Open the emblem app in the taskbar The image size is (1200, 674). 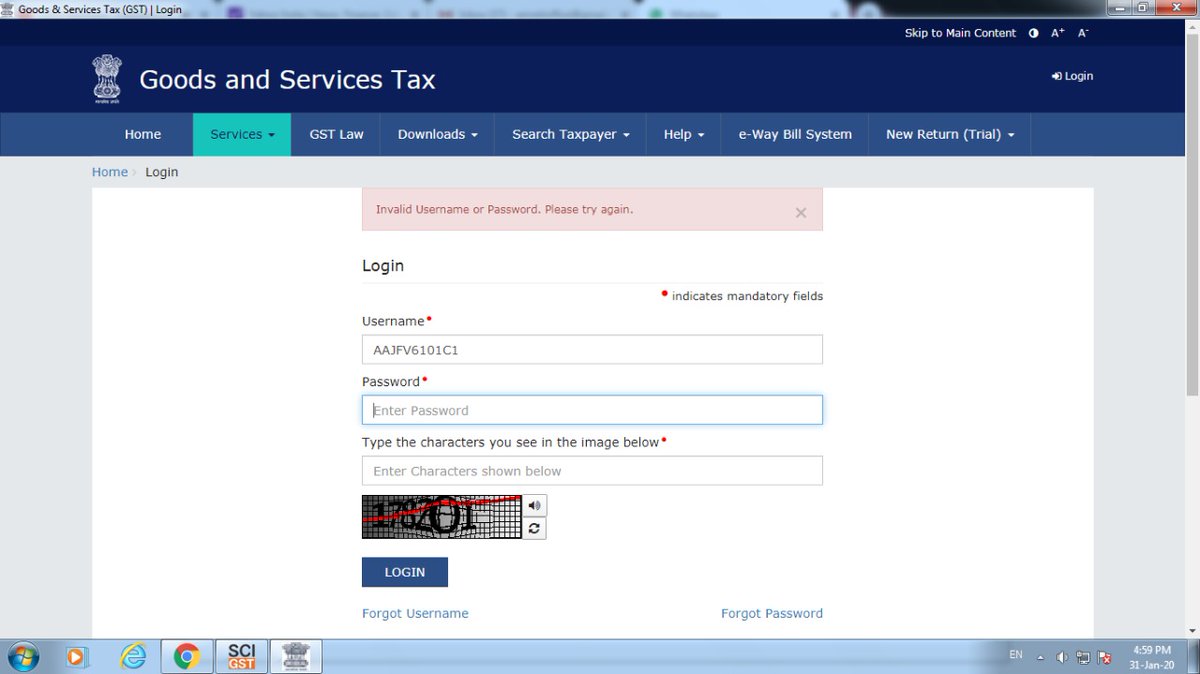click(x=296, y=657)
